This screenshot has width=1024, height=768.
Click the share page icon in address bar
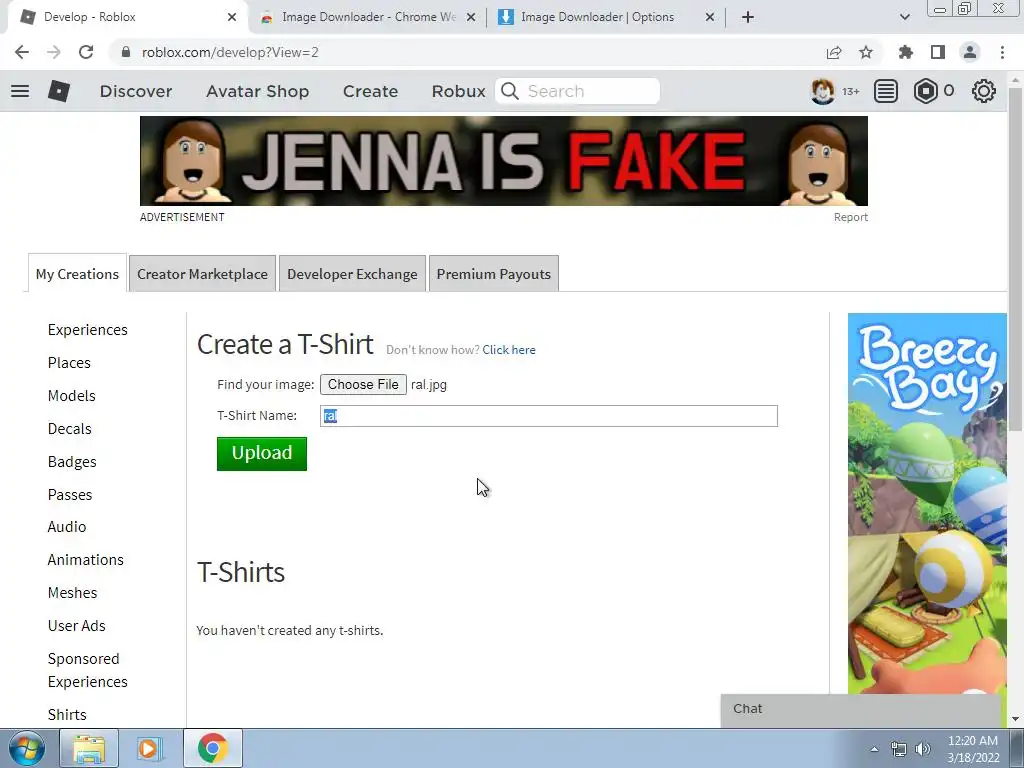click(834, 52)
